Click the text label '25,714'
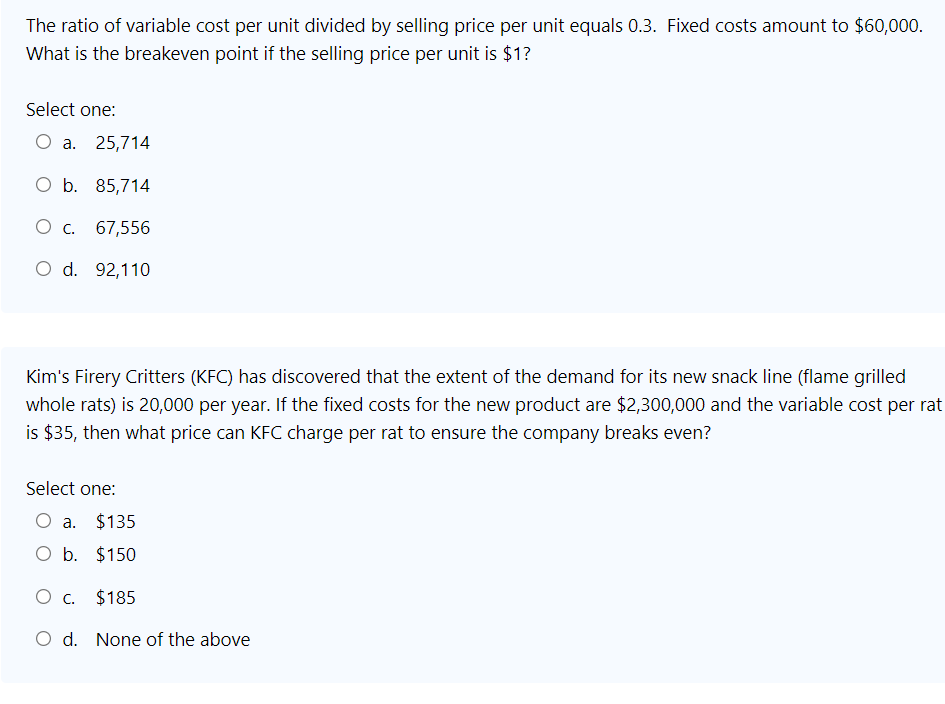Screen dimensions: 945x704 click(121, 142)
